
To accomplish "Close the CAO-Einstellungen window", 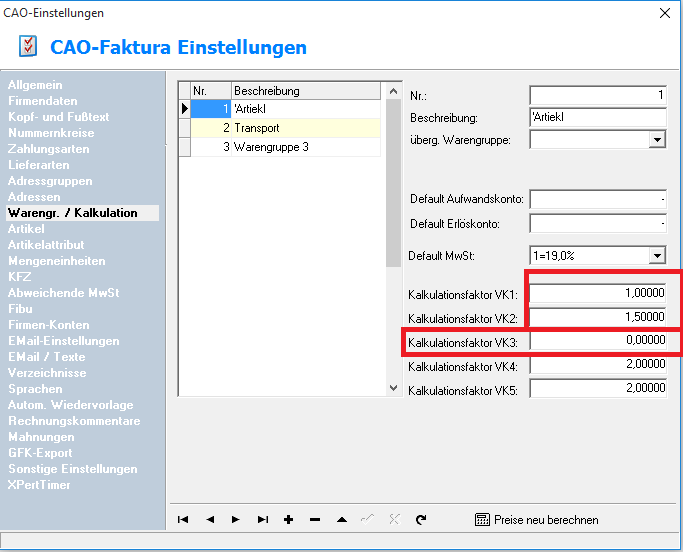I will click(665, 14).
